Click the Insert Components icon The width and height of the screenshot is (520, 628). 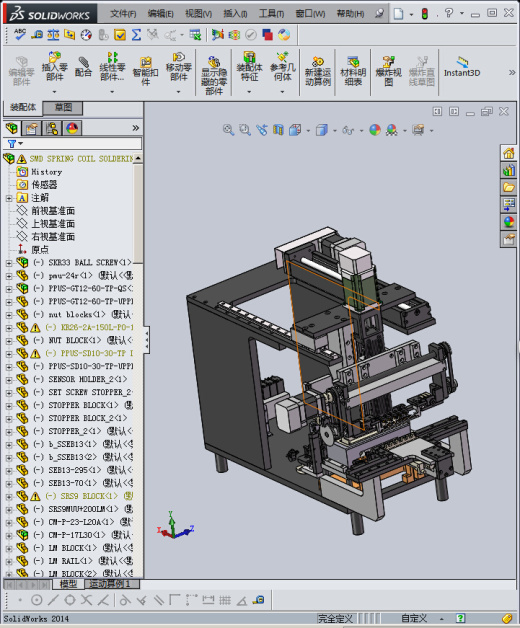point(54,67)
